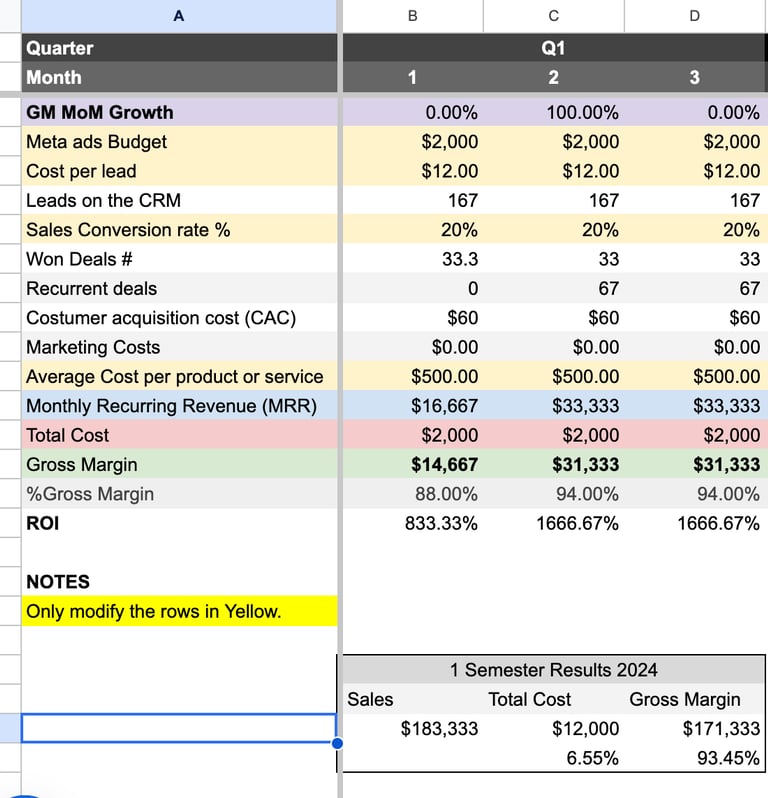Select the '1 Semester Results 2024' title cell
The image size is (768, 798).
(x=553, y=670)
